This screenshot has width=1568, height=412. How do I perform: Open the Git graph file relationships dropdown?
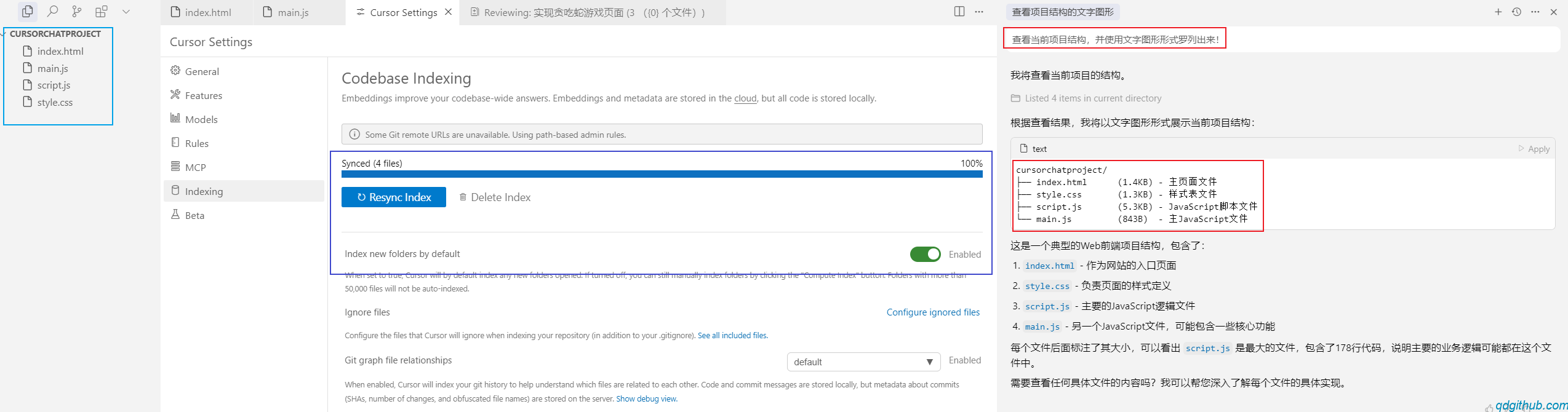click(863, 362)
